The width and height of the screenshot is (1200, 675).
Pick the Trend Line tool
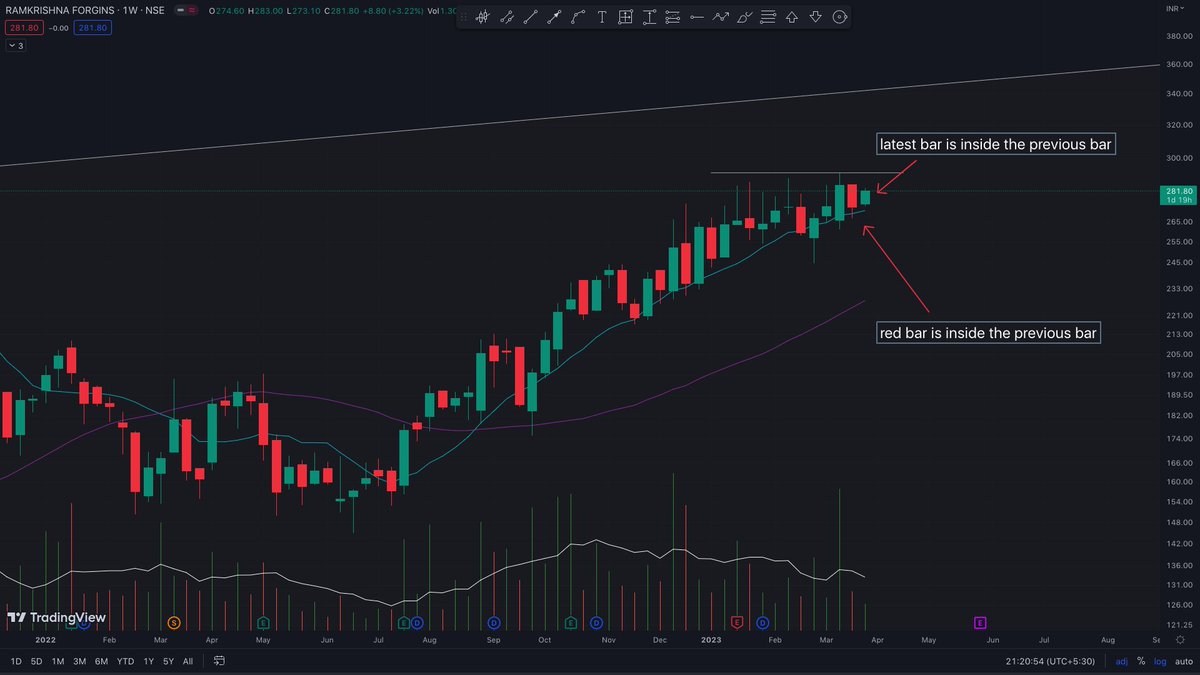531,17
